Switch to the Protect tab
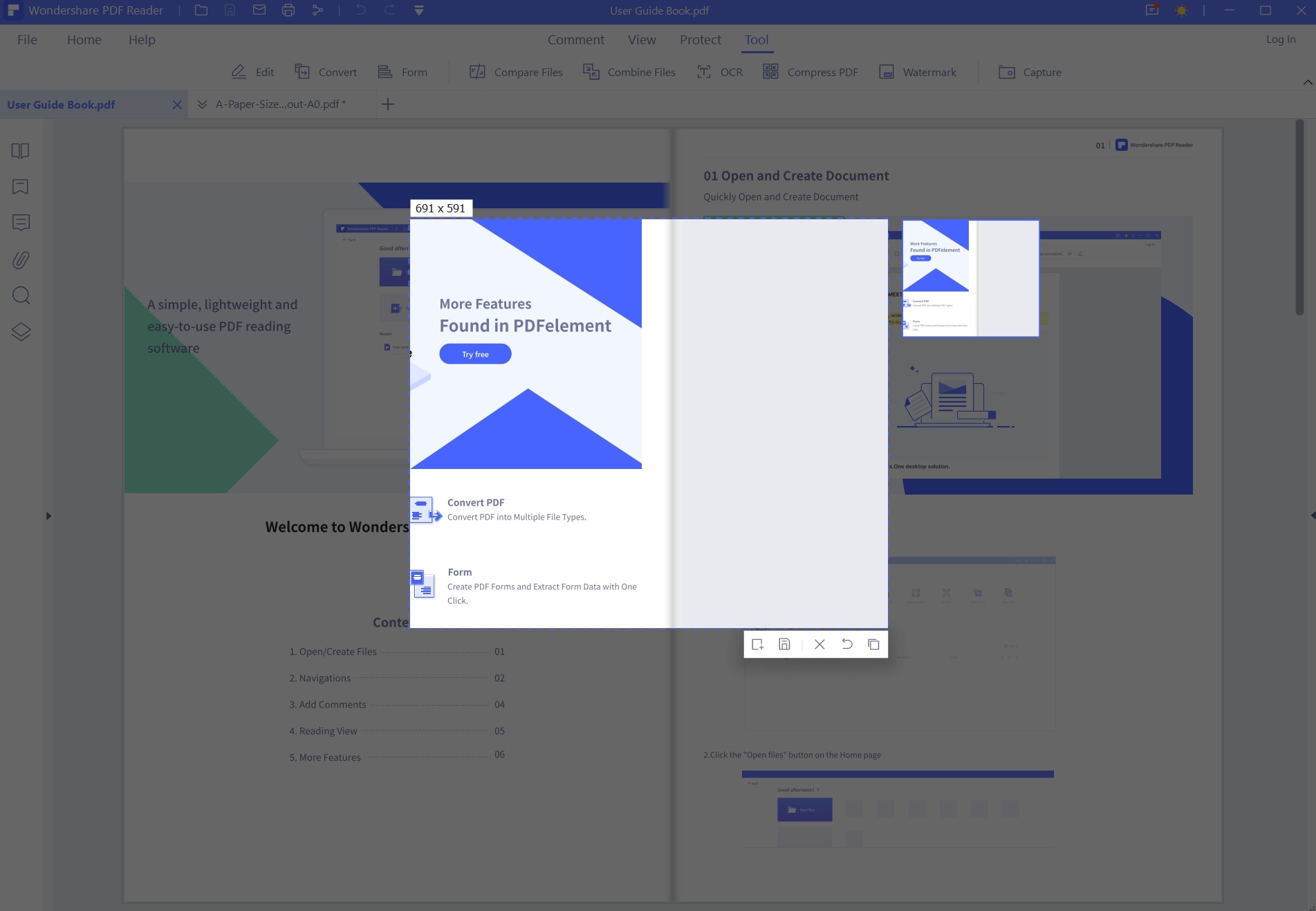 tap(701, 39)
